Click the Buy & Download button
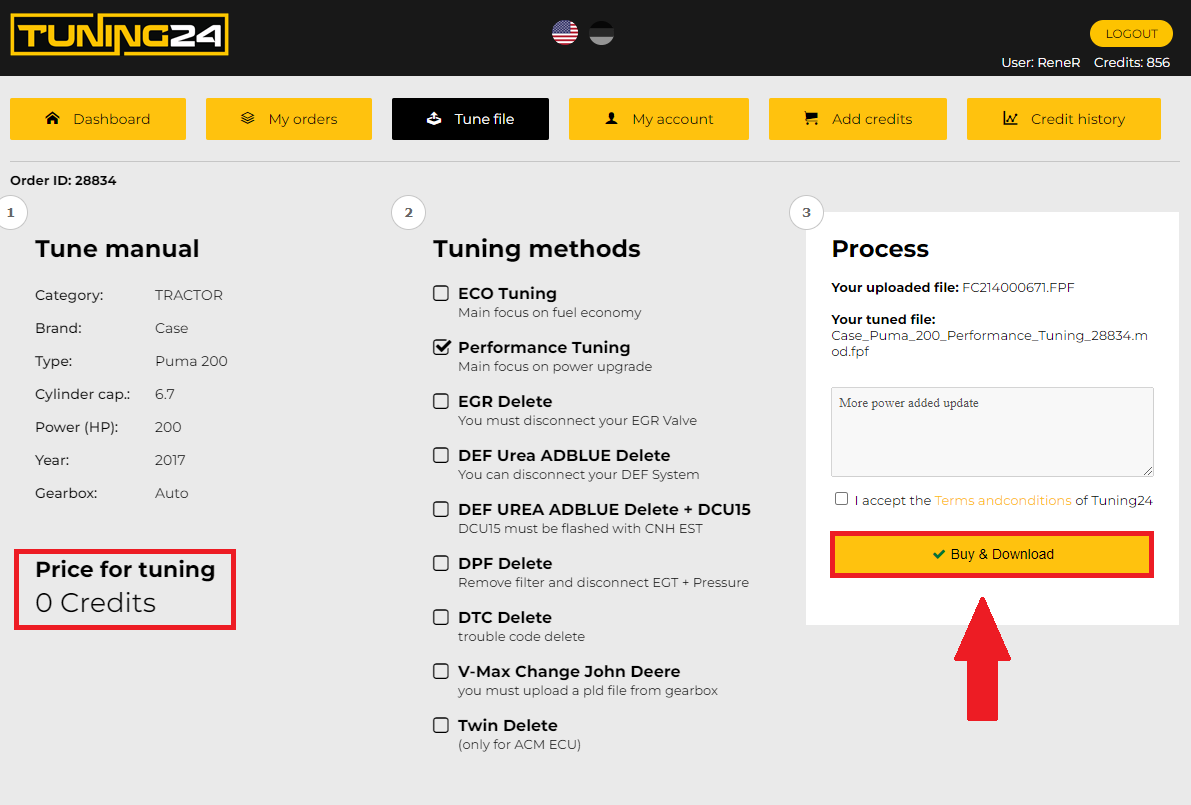This screenshot has height=805, width=1191. pos(992,554)
